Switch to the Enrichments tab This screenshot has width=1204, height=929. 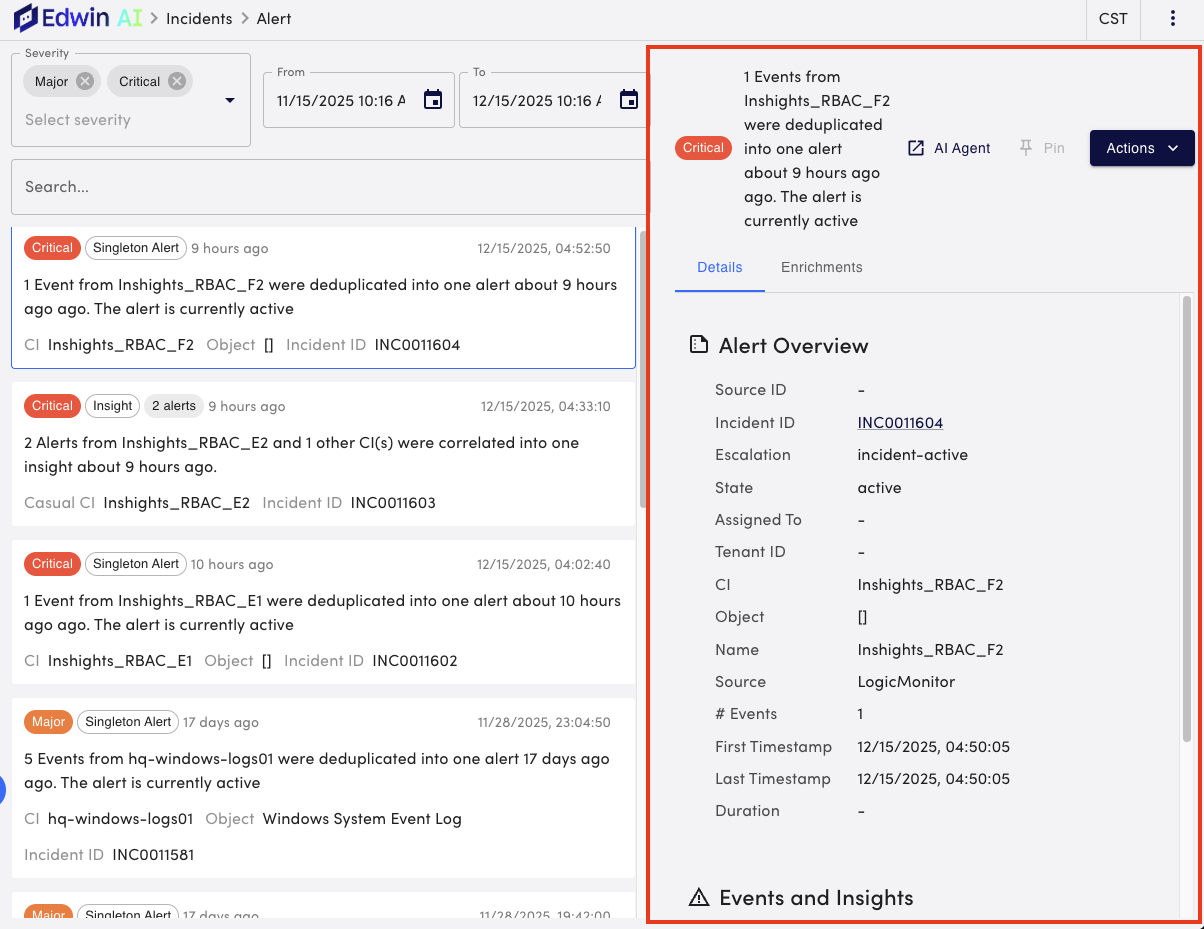[x=821, y=268]
